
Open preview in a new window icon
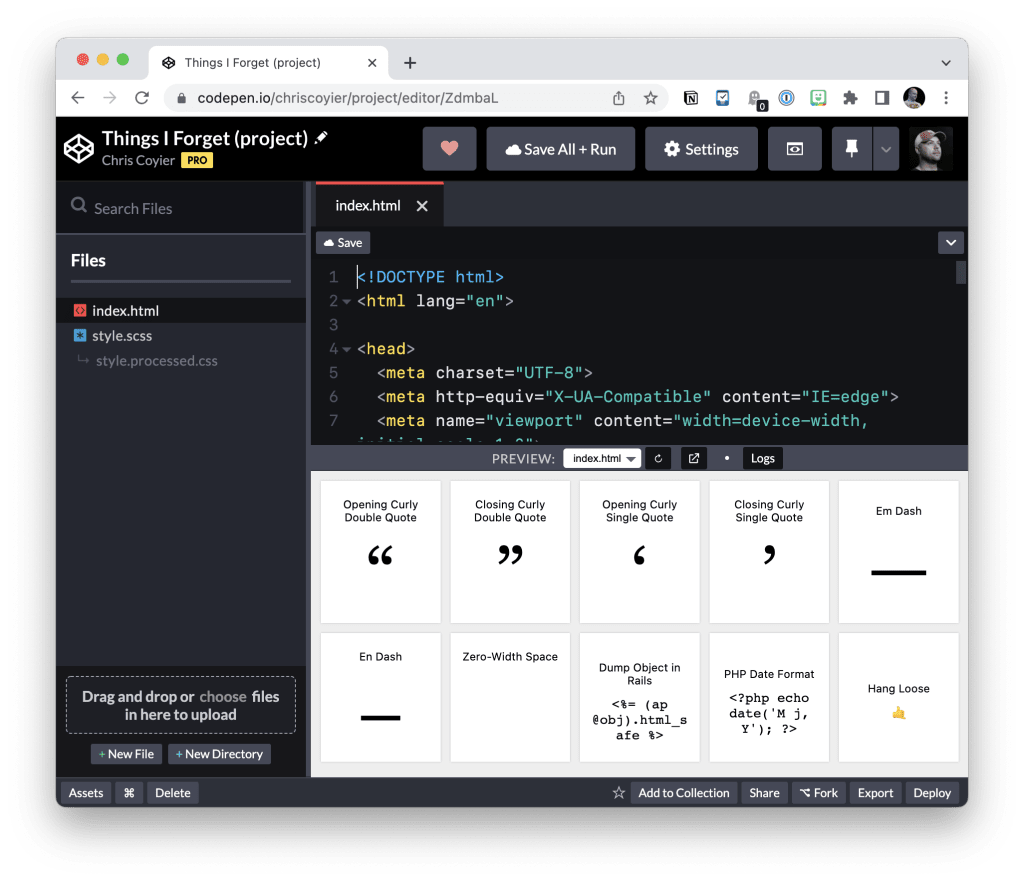coord(693,458)
